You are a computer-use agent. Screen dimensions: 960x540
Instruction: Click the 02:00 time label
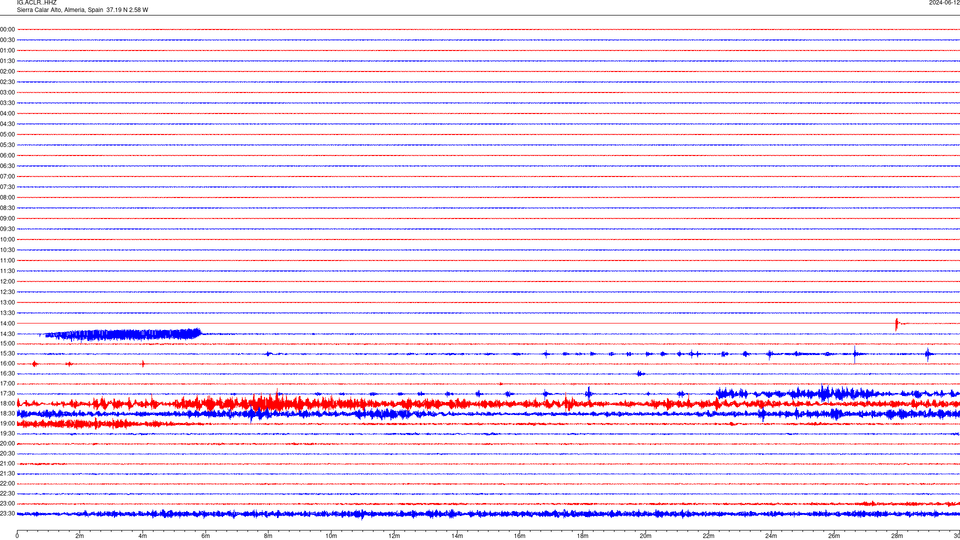click(x=7, y=71)
